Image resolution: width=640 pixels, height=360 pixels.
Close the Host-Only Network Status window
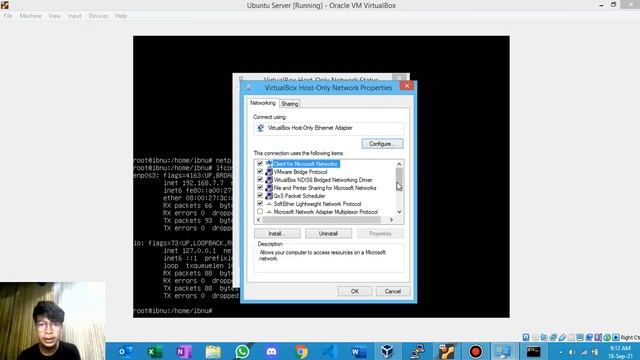(x=399, y=77)
